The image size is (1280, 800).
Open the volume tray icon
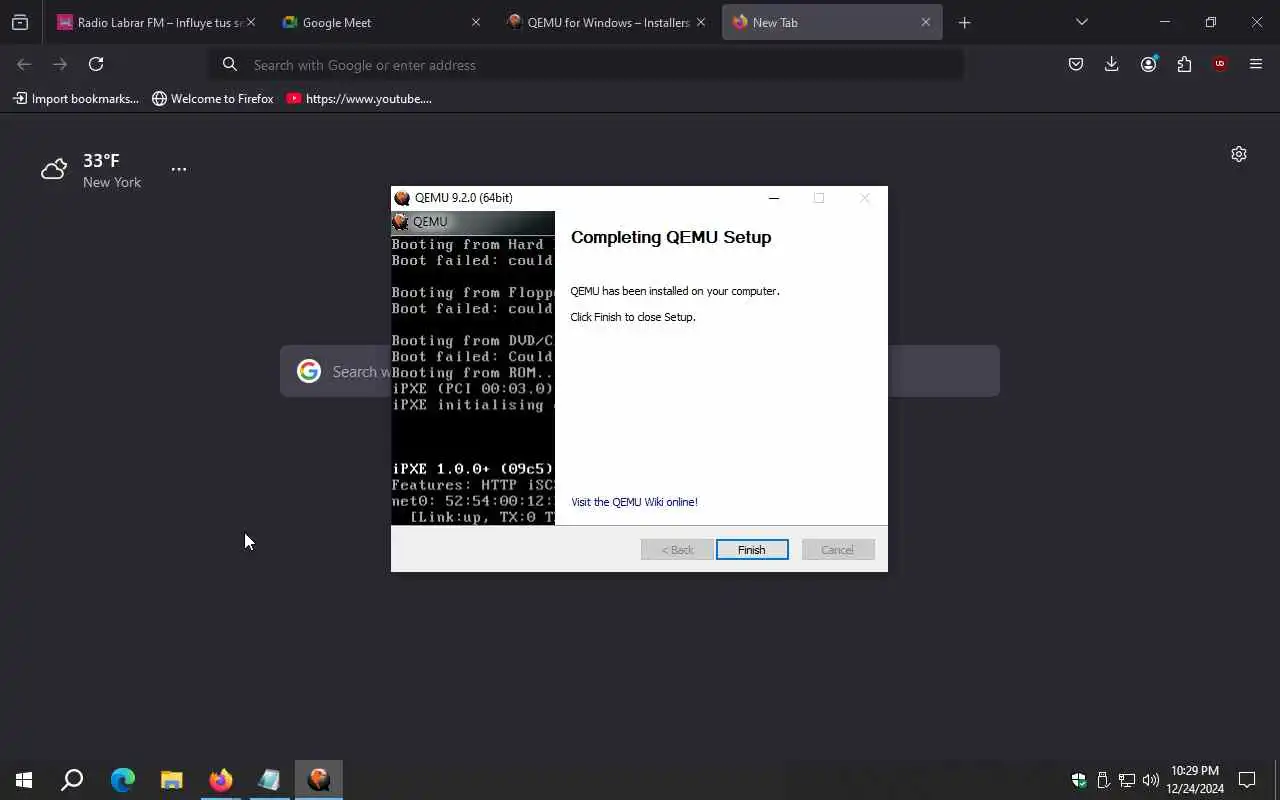[x=1151, y=780]
